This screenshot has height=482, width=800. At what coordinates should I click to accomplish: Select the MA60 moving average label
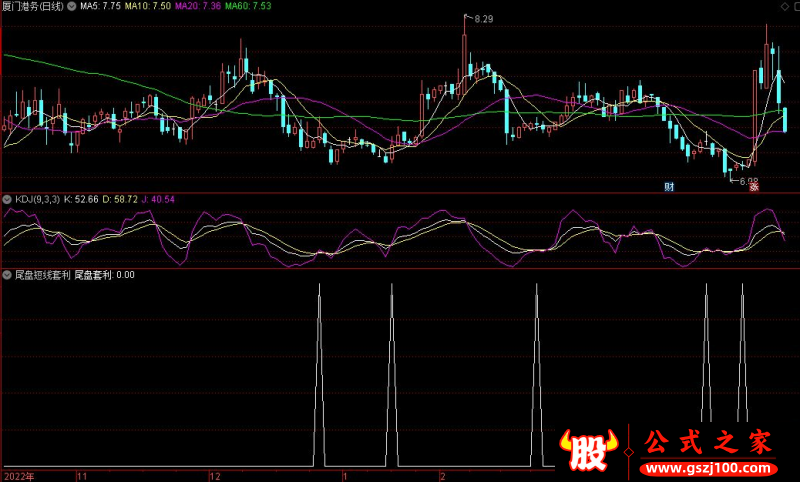coord(247,6)
